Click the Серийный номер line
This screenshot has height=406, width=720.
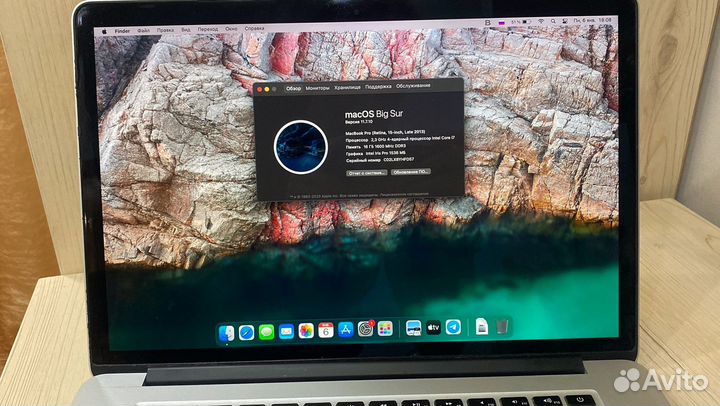380,160
